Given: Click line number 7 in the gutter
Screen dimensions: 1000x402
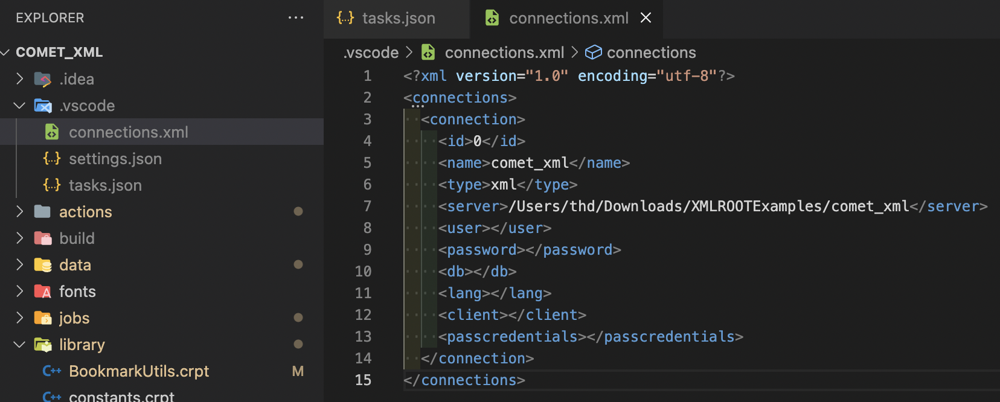Looking at the screenshot, I should (367, 206).
